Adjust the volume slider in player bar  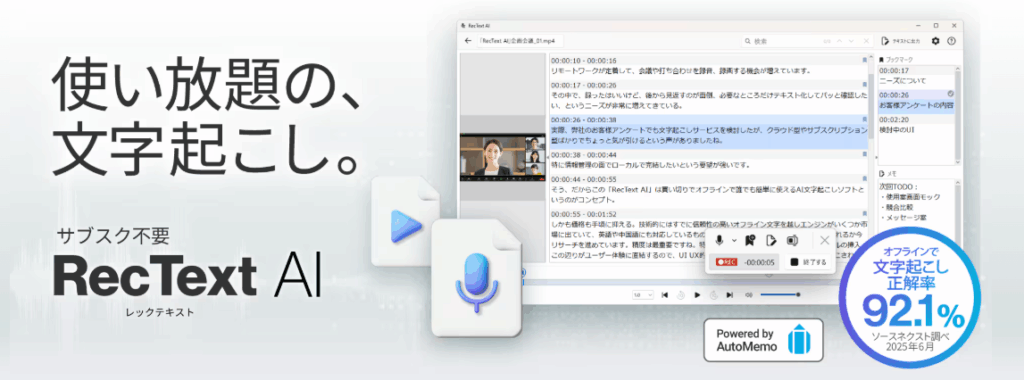780,295
